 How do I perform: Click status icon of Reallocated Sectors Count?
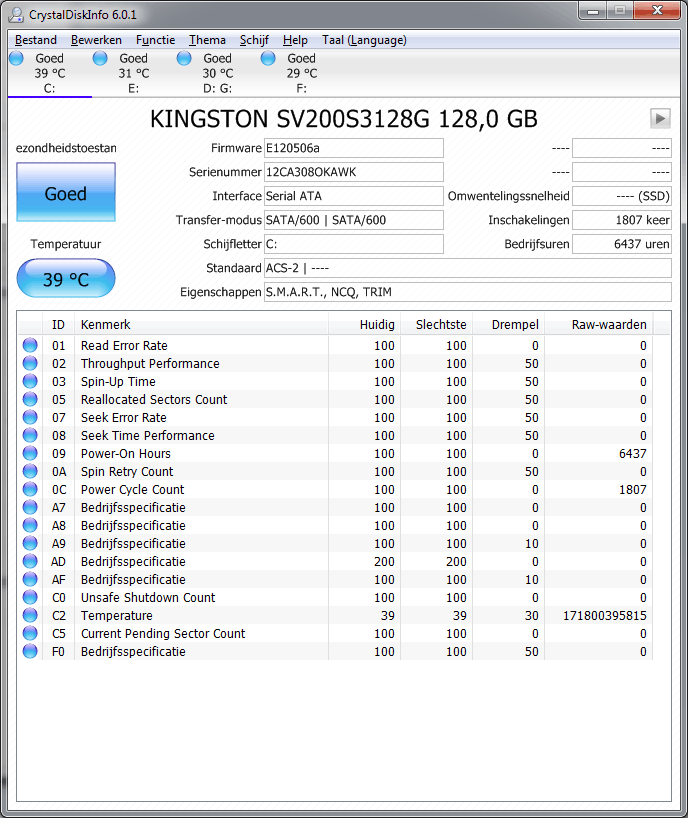click(30, 399)
